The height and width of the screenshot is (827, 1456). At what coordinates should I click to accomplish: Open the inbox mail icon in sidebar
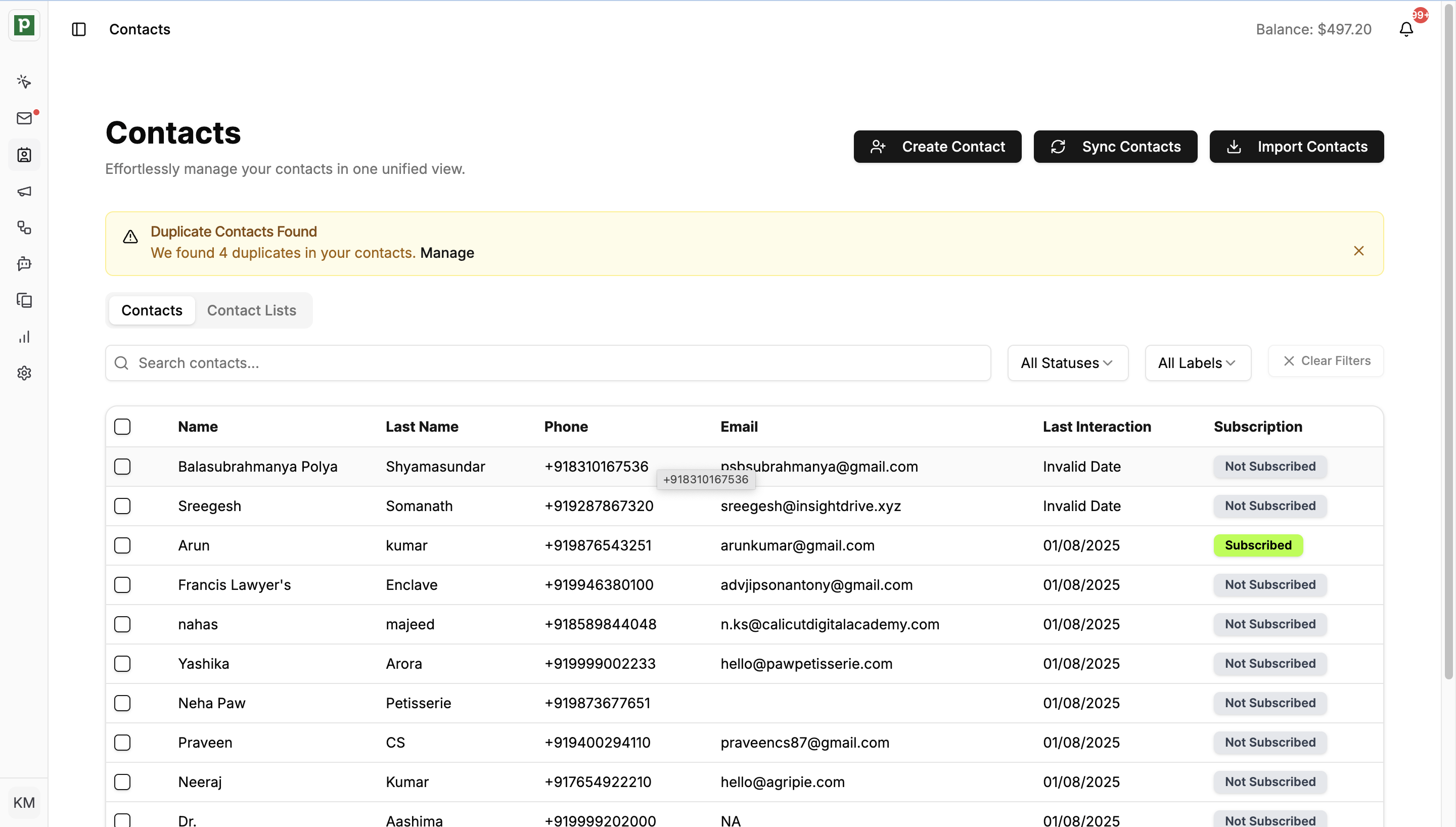point(24,118)
